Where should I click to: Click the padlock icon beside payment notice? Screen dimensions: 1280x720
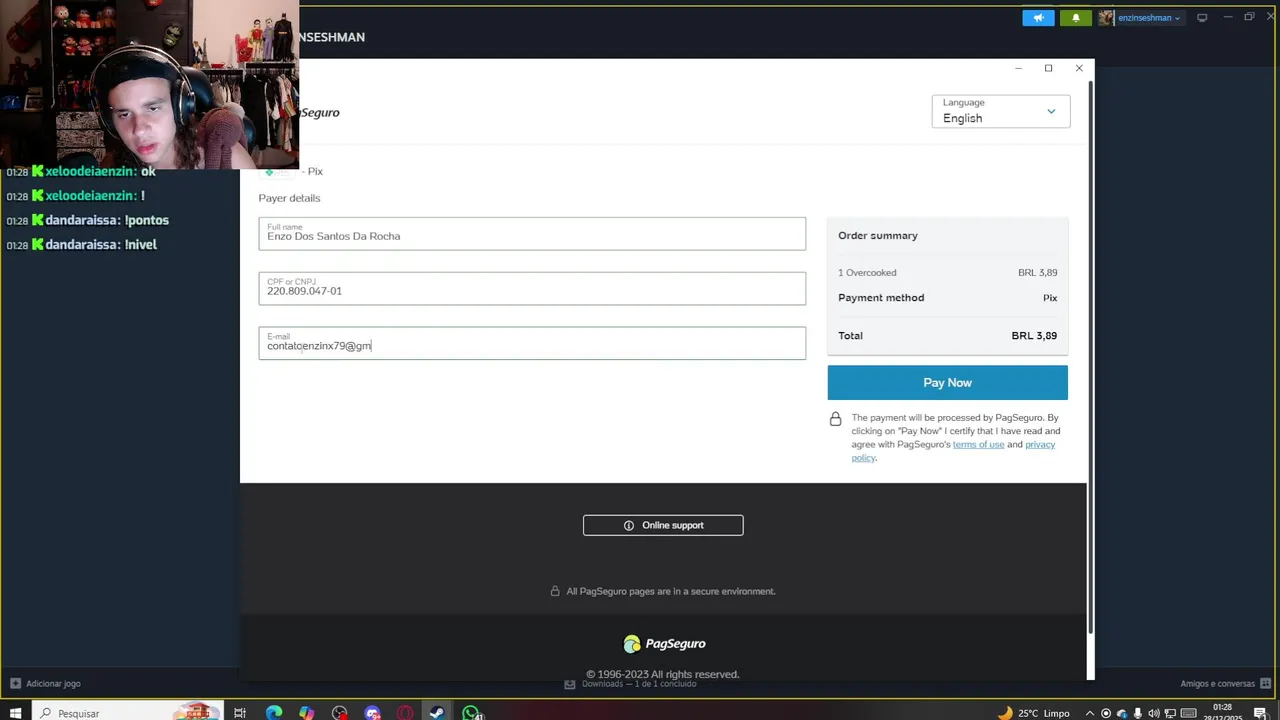(835, 419)
